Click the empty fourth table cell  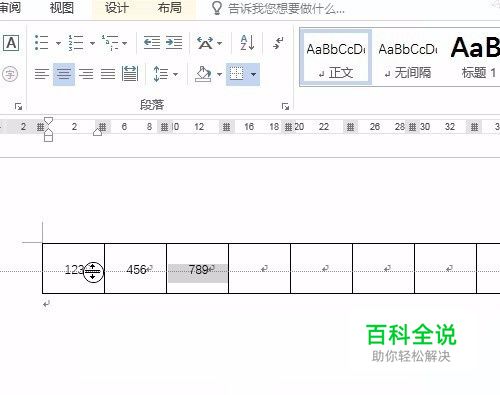259,269
